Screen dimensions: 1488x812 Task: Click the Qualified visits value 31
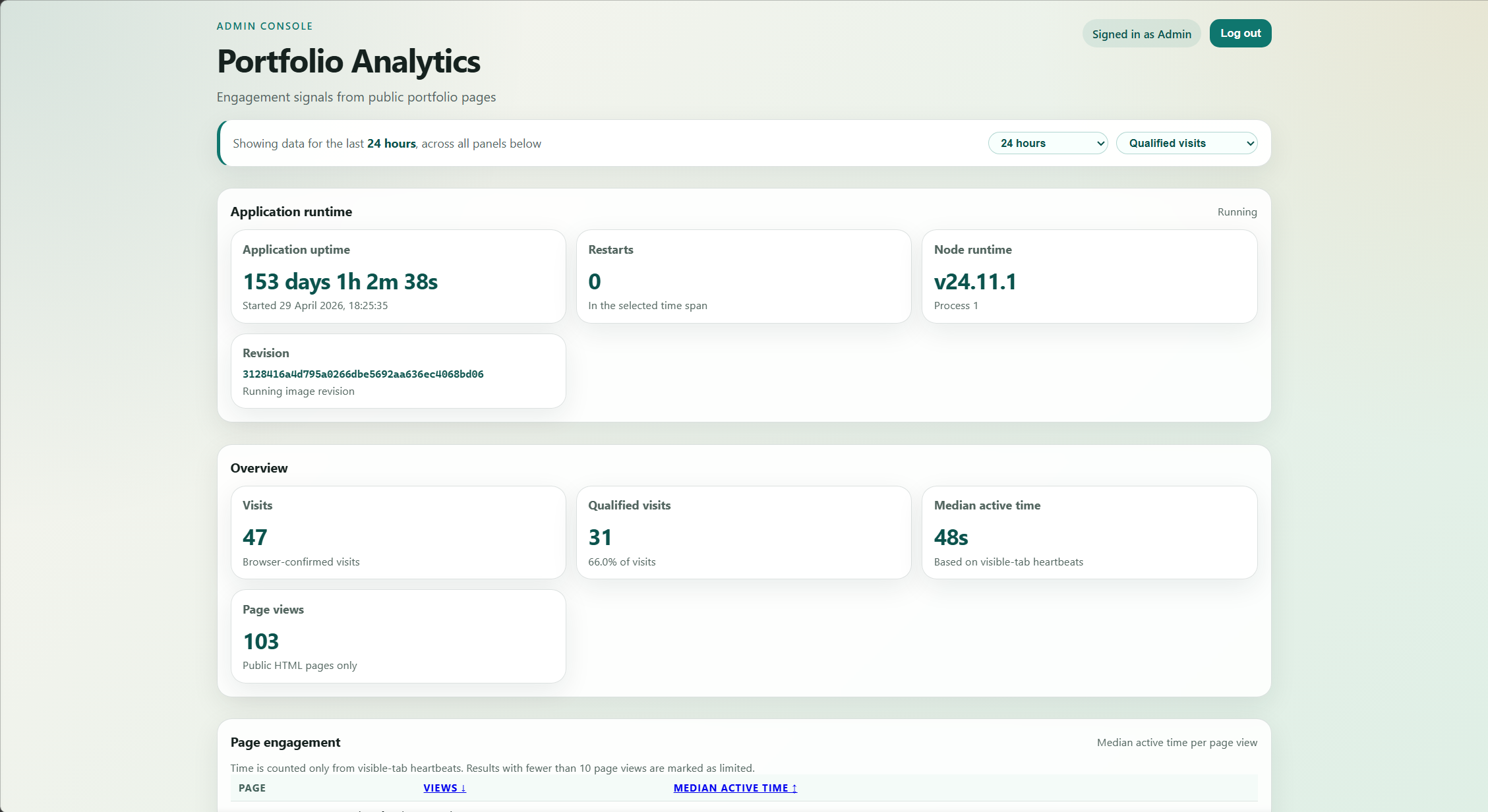(600, 537)
